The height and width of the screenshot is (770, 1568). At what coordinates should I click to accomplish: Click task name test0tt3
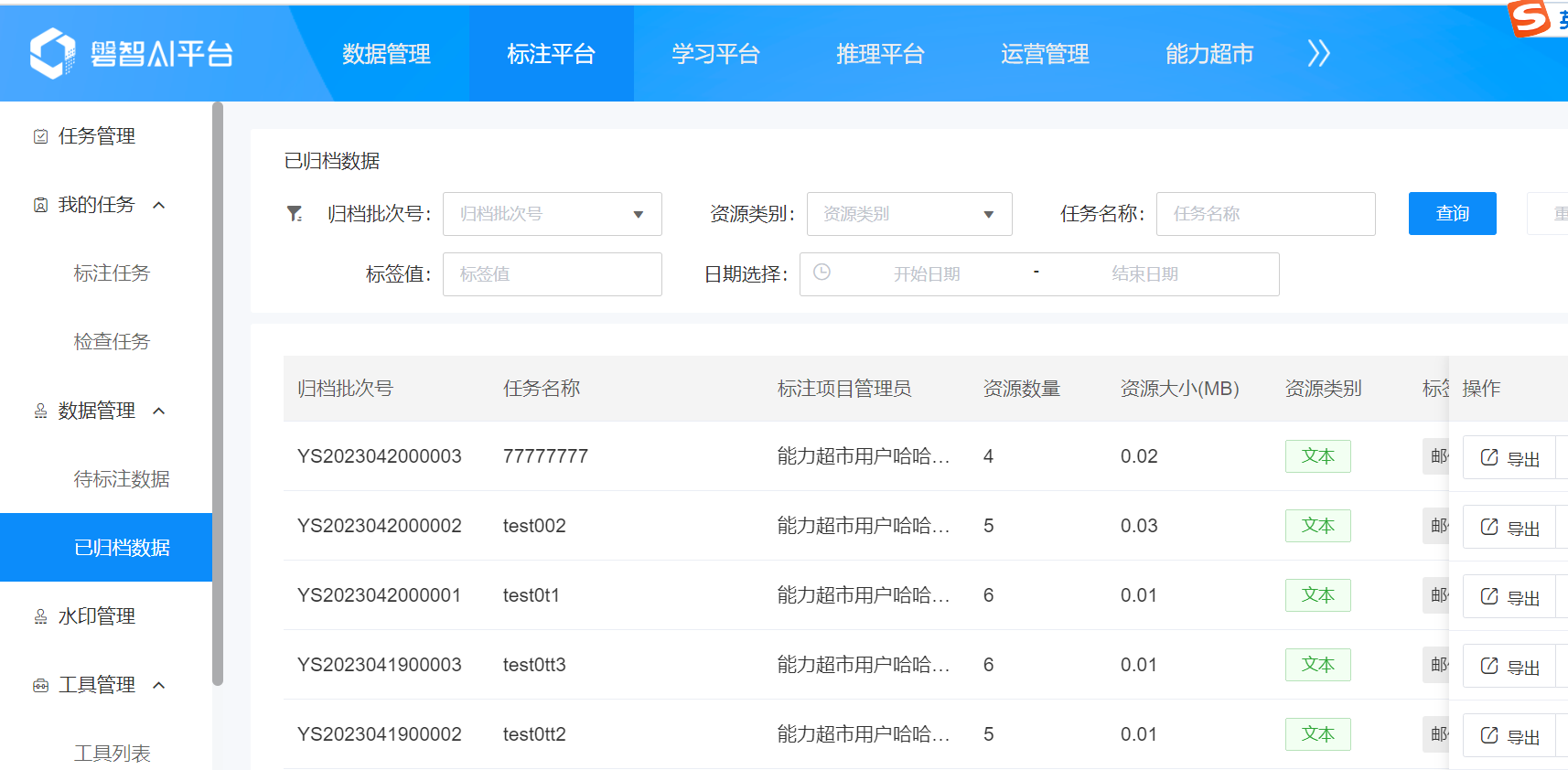click(x=534, y=665)
